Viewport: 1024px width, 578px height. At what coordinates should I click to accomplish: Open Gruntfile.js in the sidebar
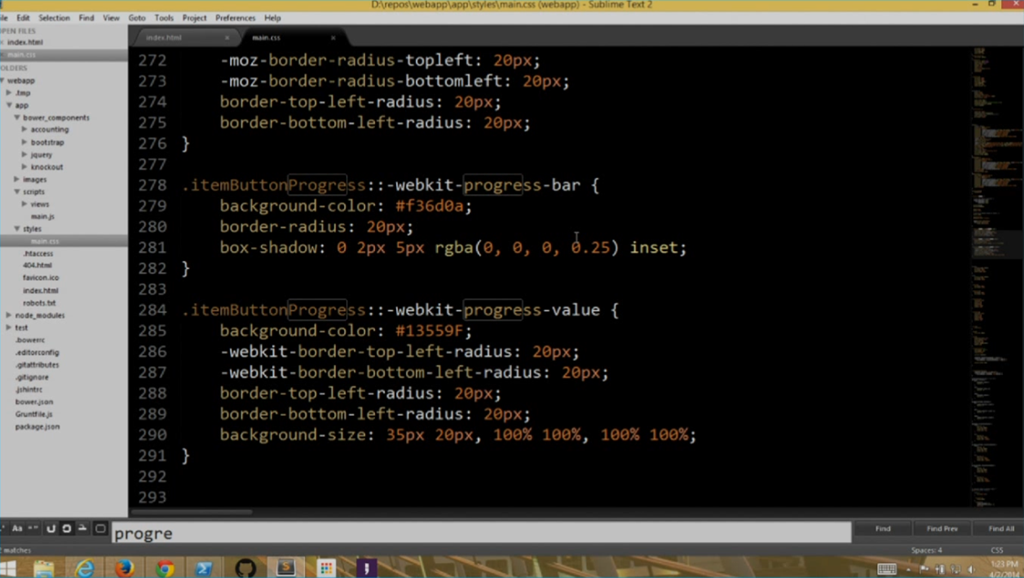(x=34, y=414)
